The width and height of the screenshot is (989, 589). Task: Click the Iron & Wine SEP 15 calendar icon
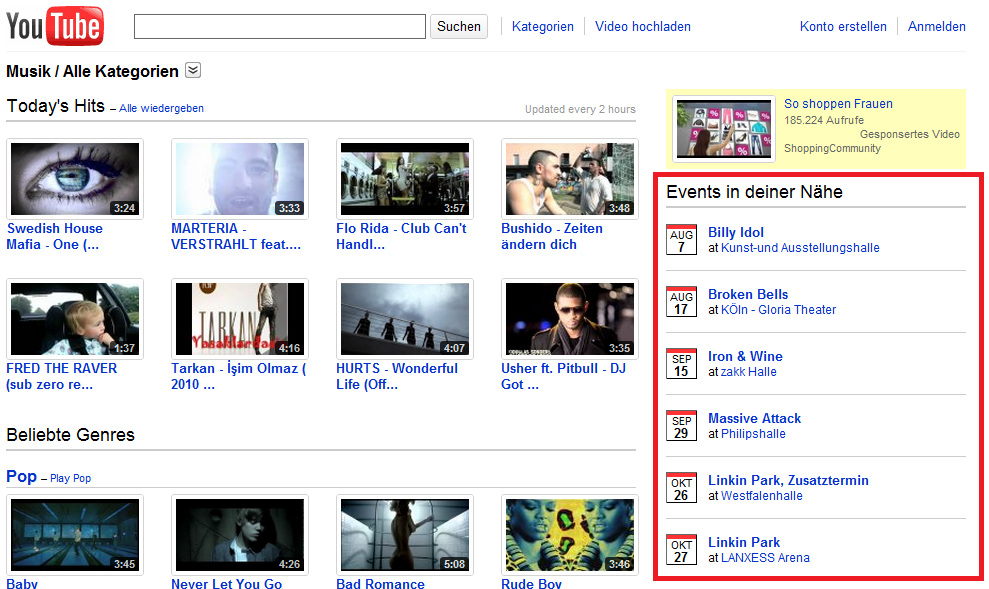pos(681,364)
